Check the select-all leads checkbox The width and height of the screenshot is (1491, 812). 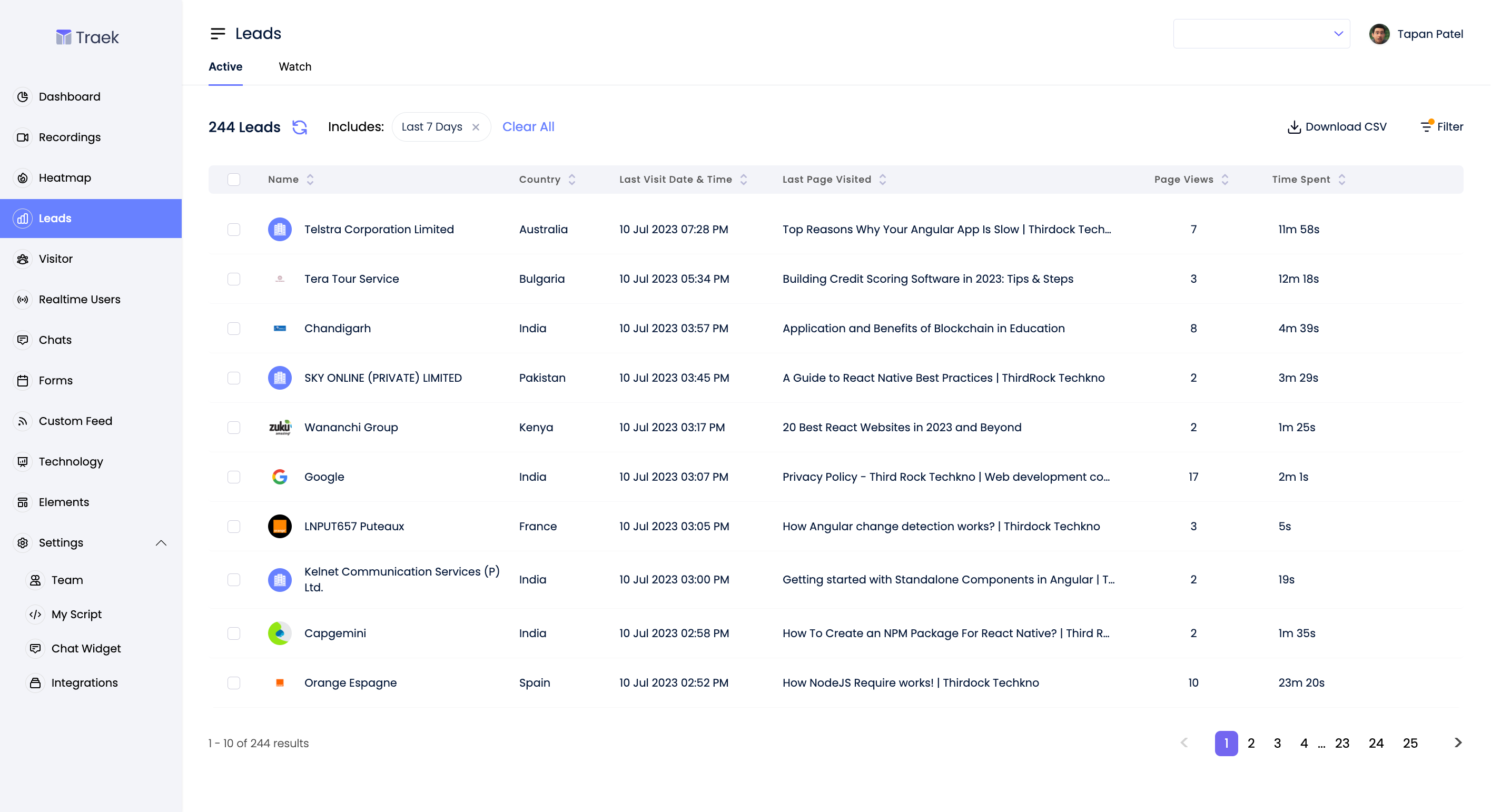(234, 180)
